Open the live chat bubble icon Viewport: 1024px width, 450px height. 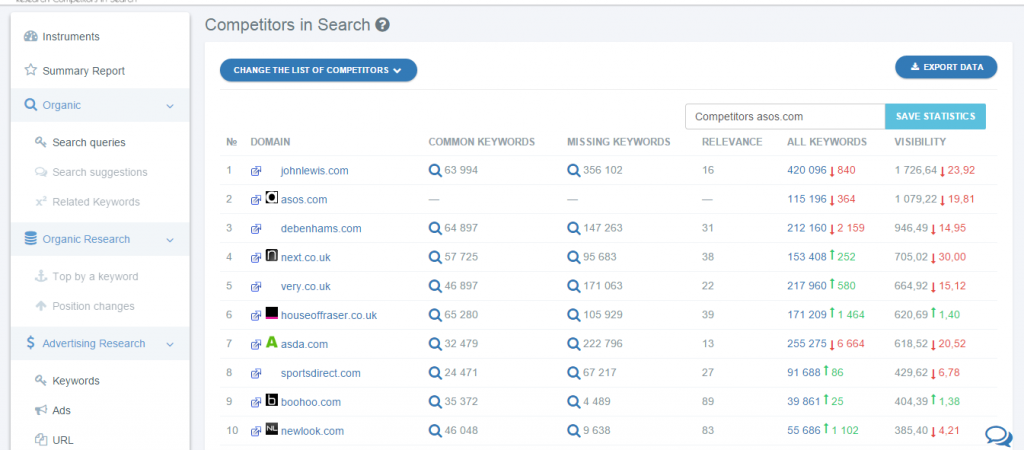coord(999,436)
